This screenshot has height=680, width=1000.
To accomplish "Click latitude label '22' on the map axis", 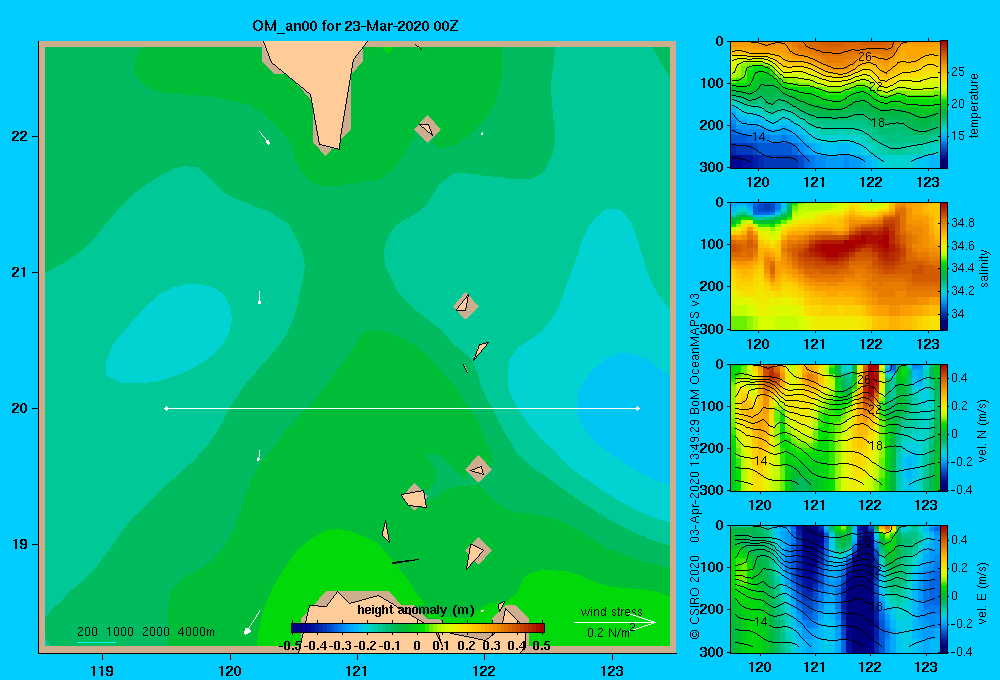I will point(20,137).
